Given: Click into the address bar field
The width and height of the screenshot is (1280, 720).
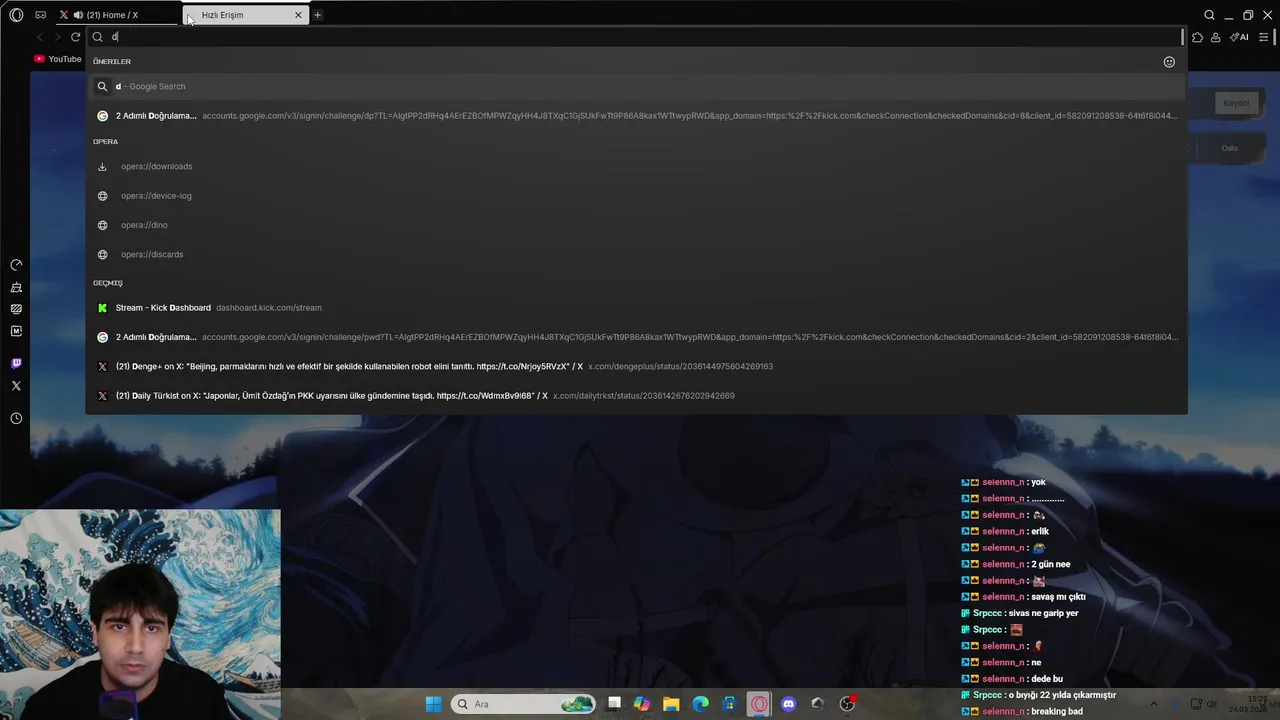Looking at the screenshot, I should pos(636,37).
